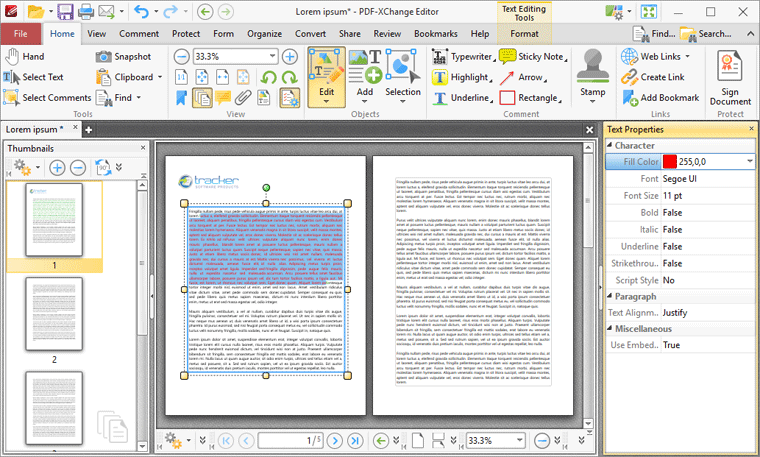This screenshot has height=457, width=760.
Task: Rotate view counterclockwise green arrow
Action: coord(269,77)
